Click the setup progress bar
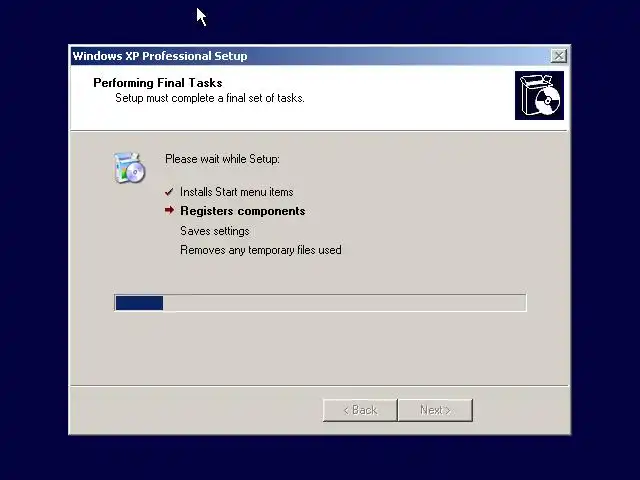The height and width of the screenshot is (480, 640). 320,303
